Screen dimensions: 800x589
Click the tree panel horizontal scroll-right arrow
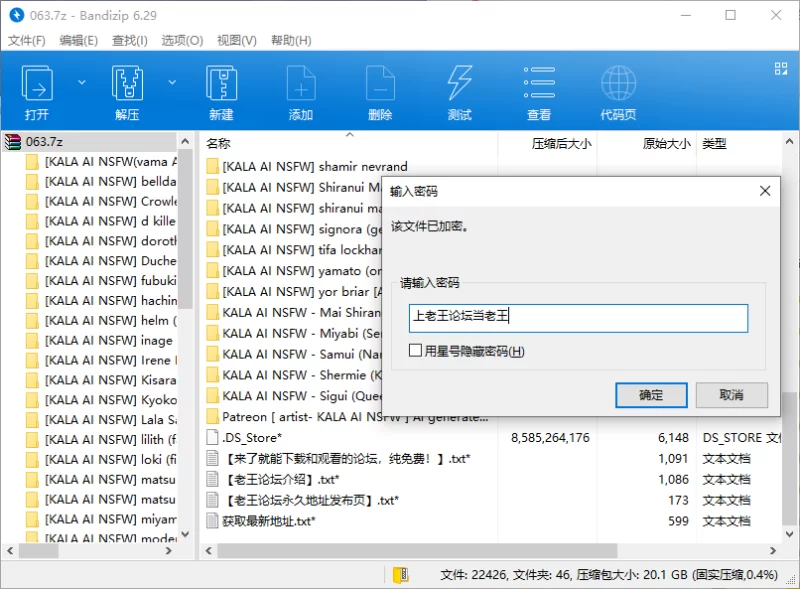click(x=168, y=551)
